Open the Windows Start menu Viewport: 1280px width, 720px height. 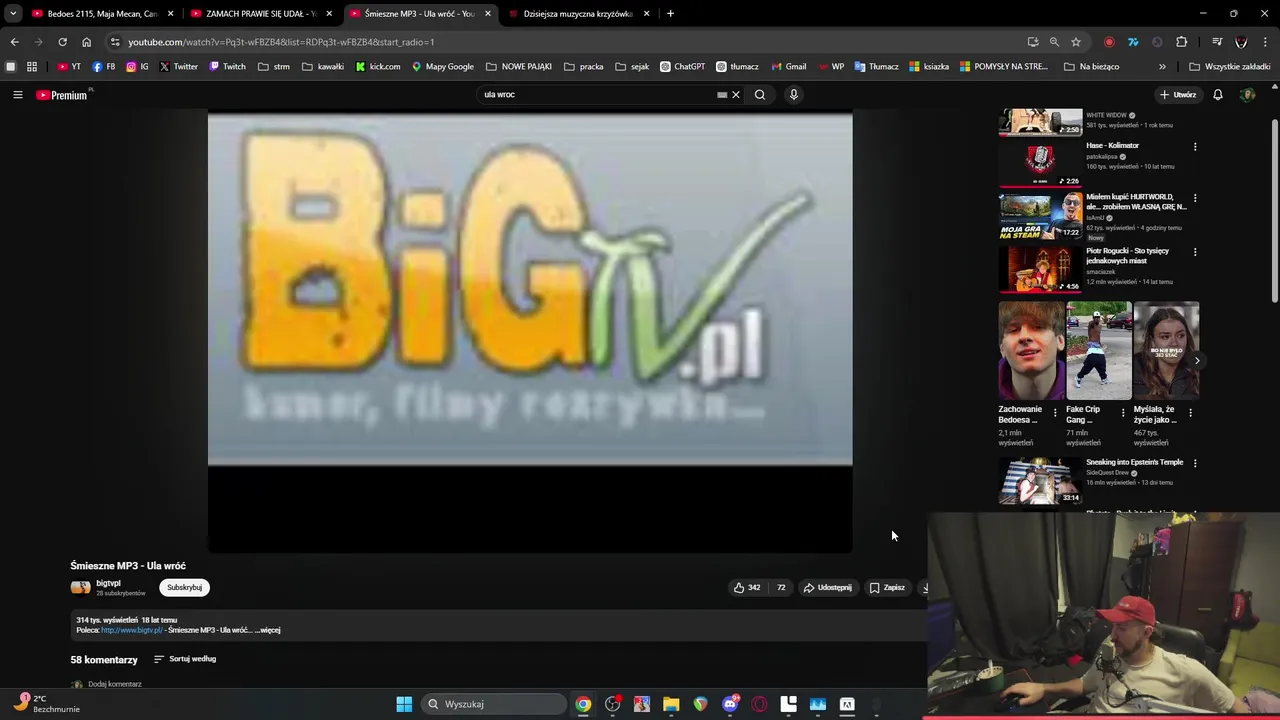404,704
